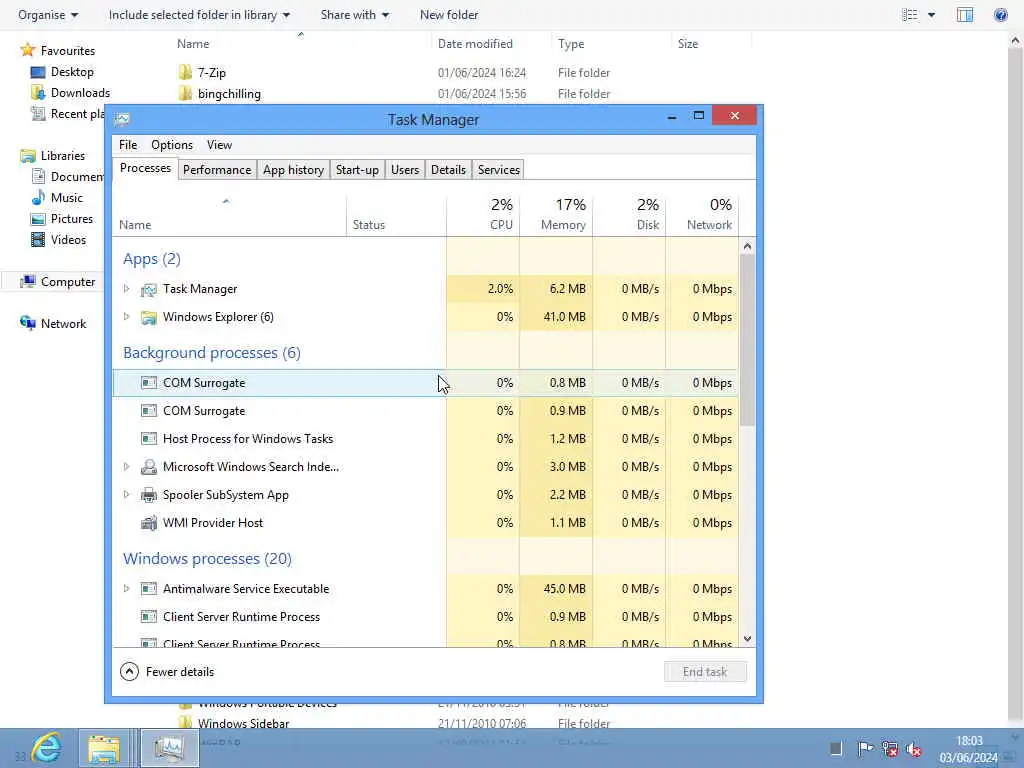The image size is (1024, 768).
Task: Click the Microsoft Windows Search Indexer icon
Action: pos(149,467)
